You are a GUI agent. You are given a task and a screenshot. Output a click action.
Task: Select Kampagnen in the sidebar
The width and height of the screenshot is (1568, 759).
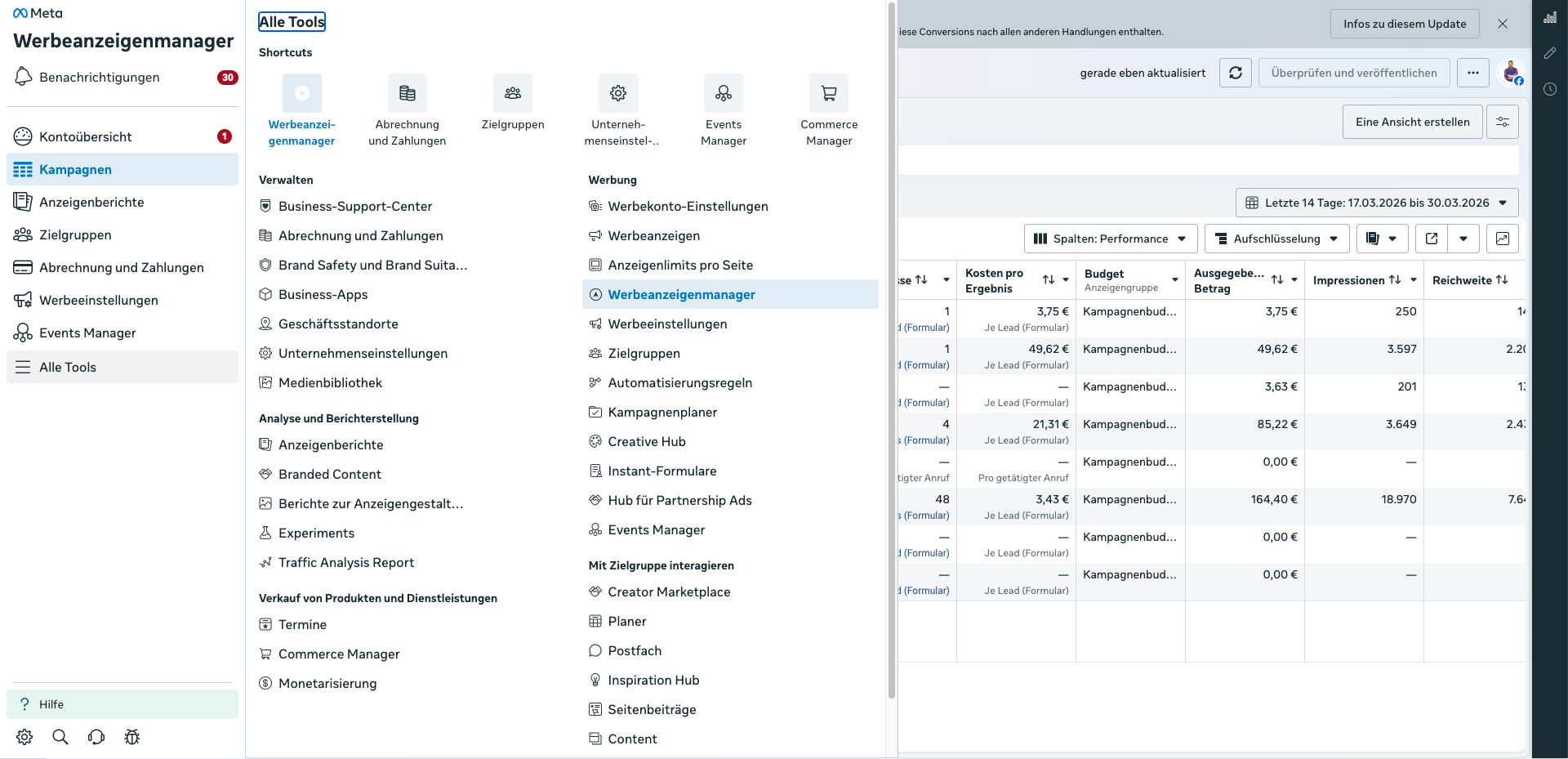(122, 169)
